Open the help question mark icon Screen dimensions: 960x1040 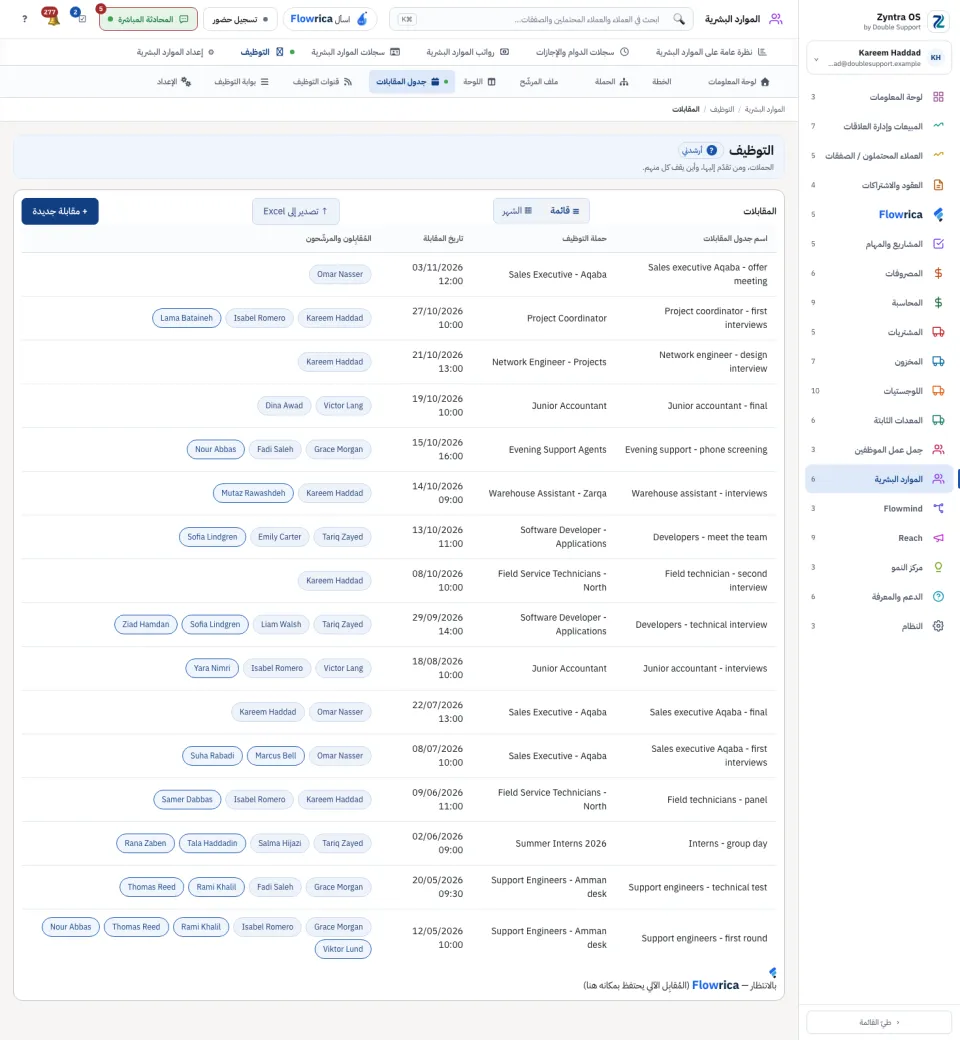(25, 19)
